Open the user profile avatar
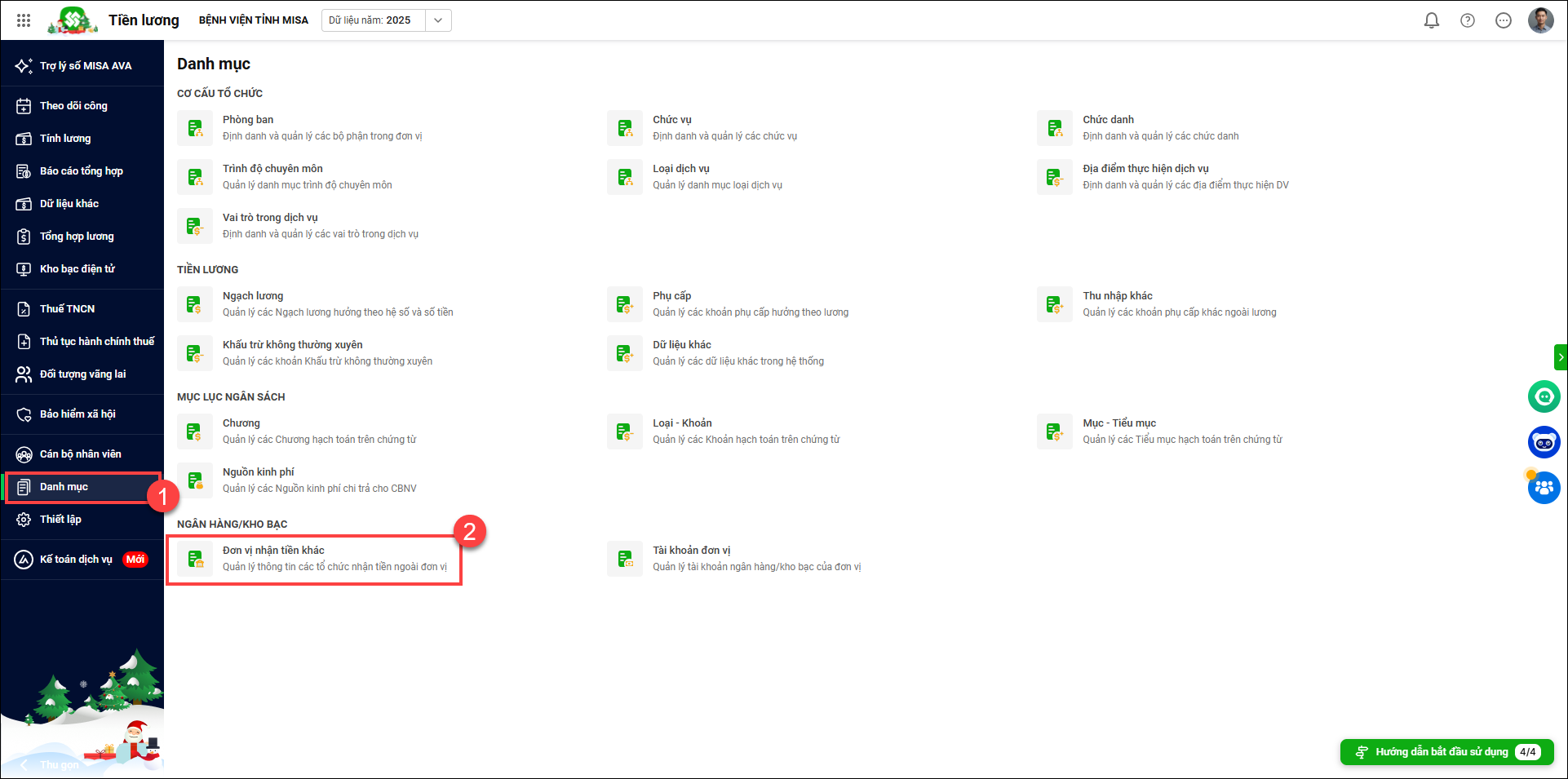The image size is (1568, 779). pos(1540,20)
